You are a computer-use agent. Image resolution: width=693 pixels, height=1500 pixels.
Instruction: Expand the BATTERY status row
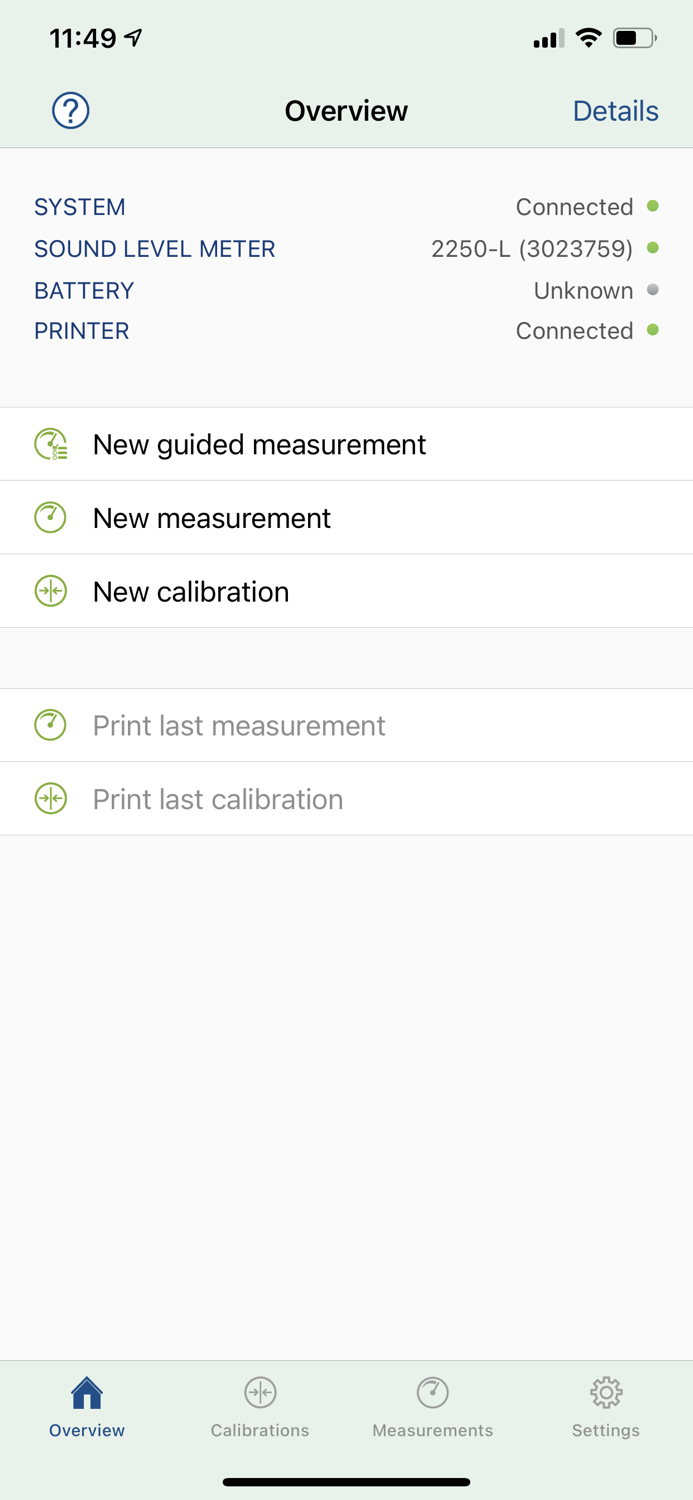pos(346,290)
